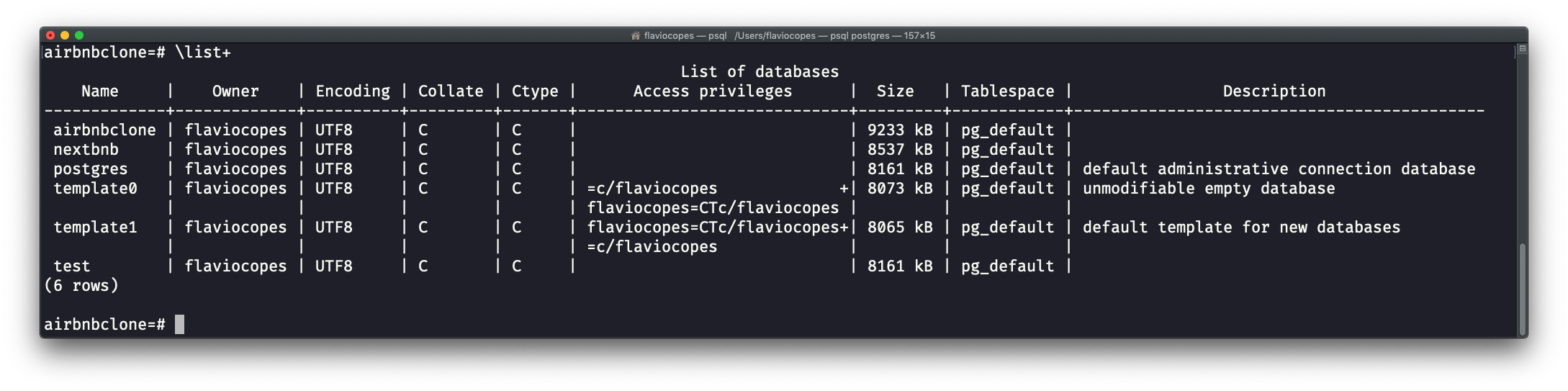This screenshot has height=391, width=1568.
Task: Minimize the terminal with the yellow button
Action: [65, 35]
